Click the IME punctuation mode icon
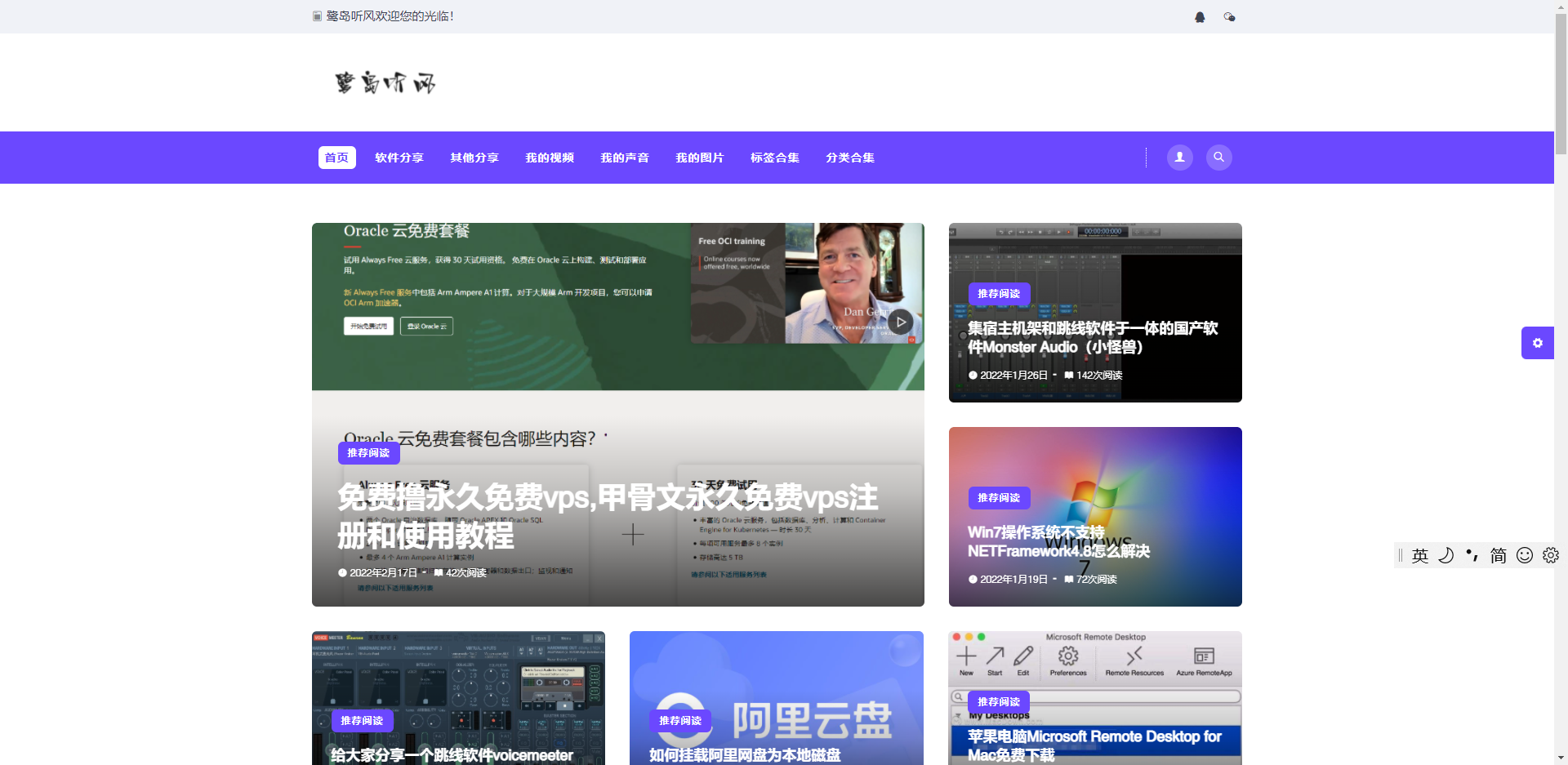 tap(1472, 556)
